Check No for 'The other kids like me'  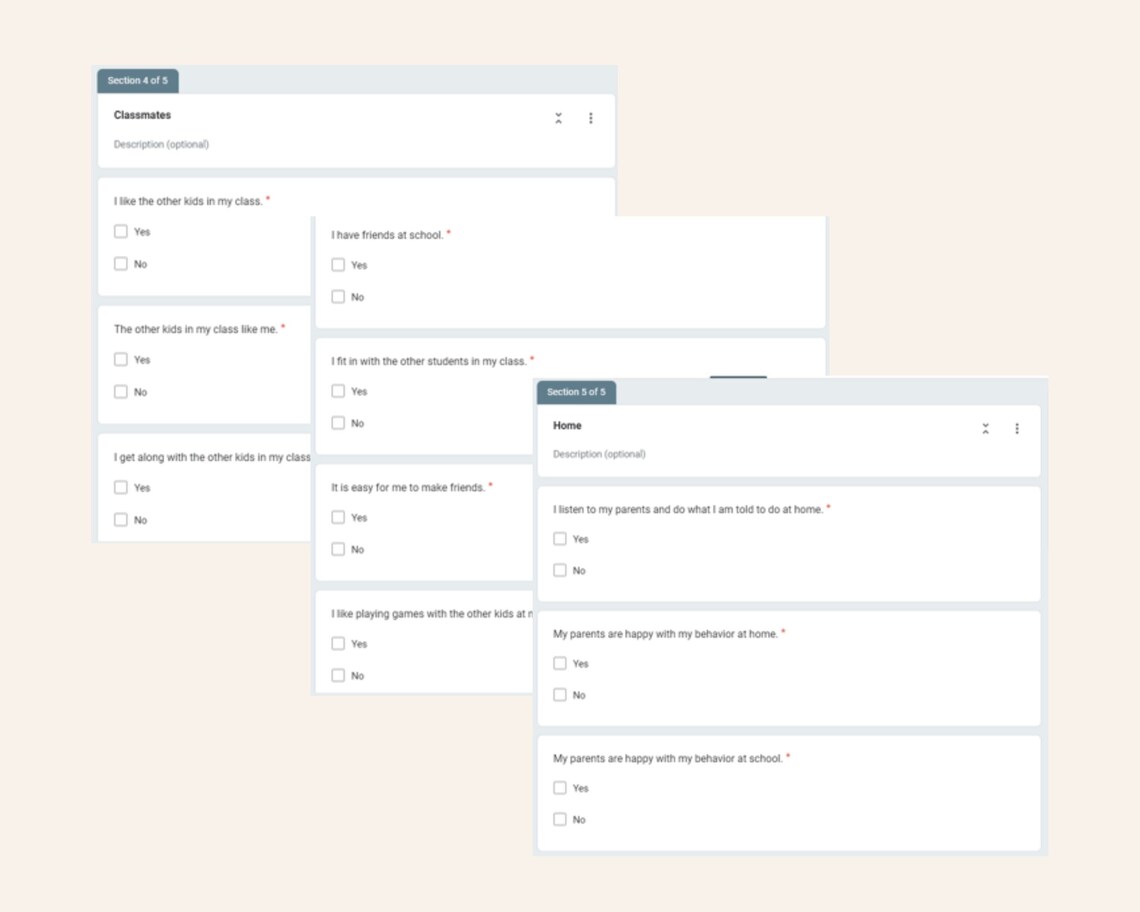click(x=121, y=391)
